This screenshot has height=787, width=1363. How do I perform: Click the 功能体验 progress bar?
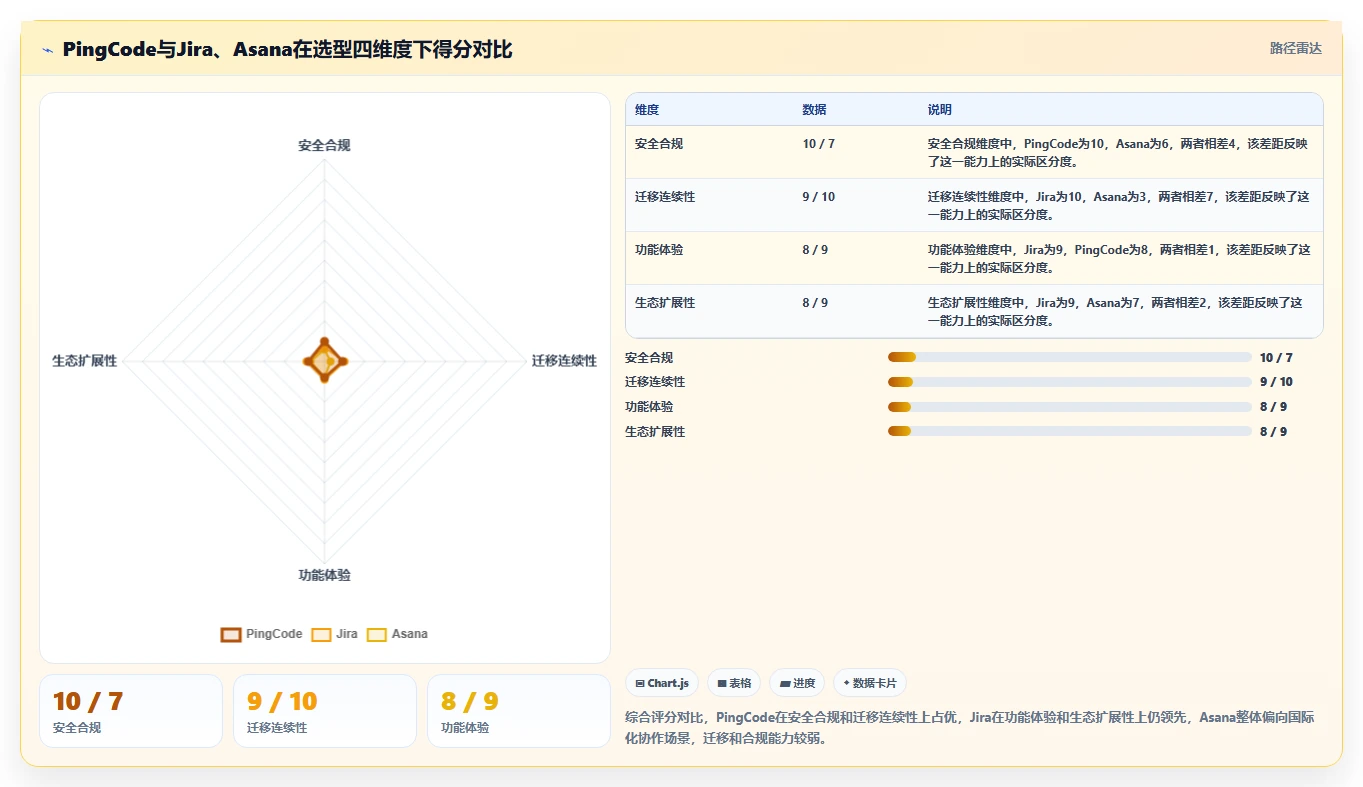[1070, 407]
